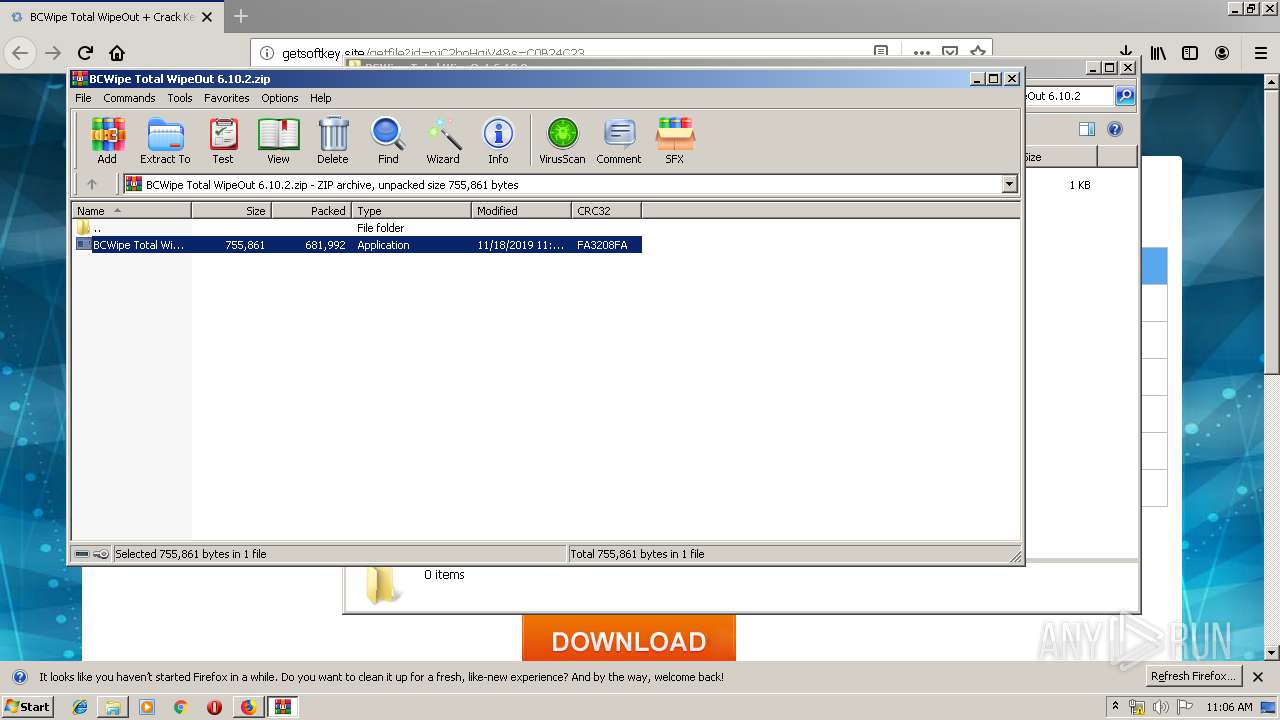Click the Firefox back arrow
Viewport: 1280px width, 720px height.
click(x=20, y=53)
